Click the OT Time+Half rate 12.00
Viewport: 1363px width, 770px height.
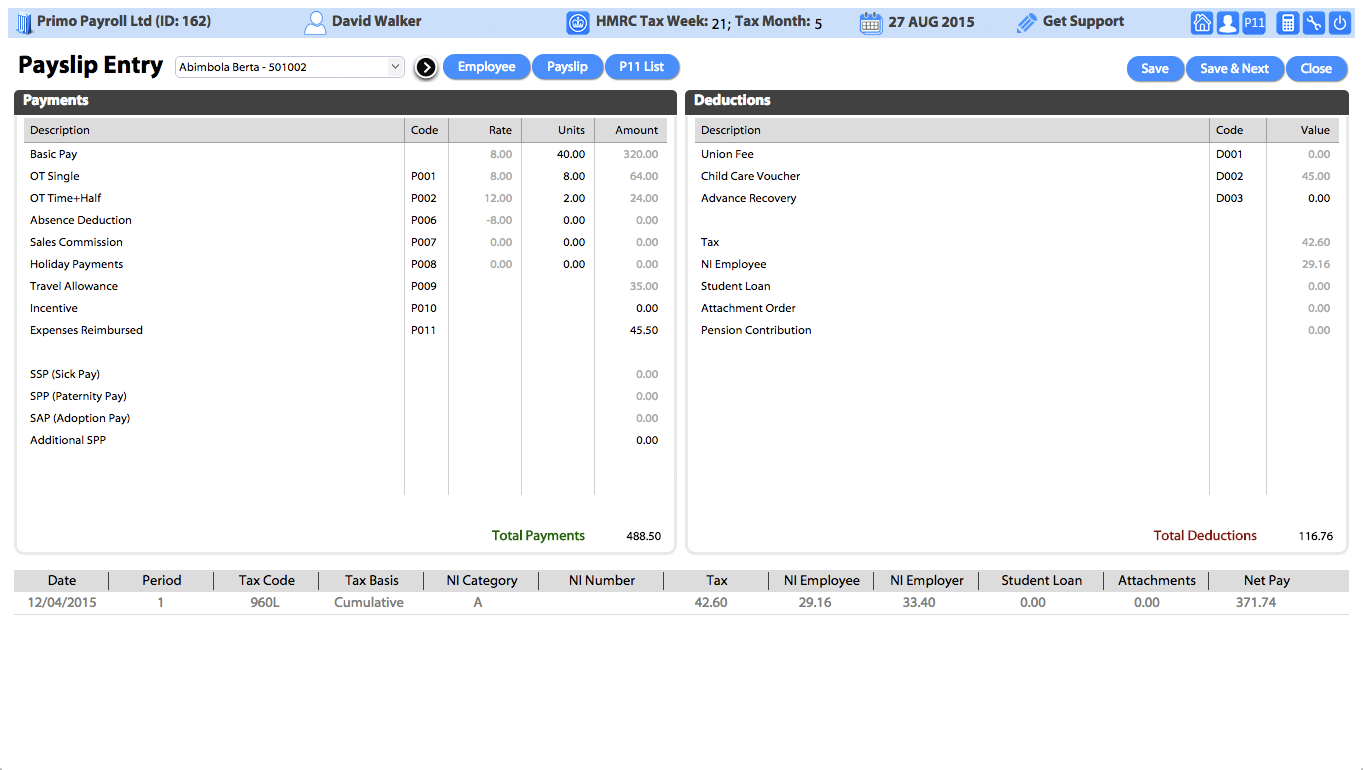point(498,198)
